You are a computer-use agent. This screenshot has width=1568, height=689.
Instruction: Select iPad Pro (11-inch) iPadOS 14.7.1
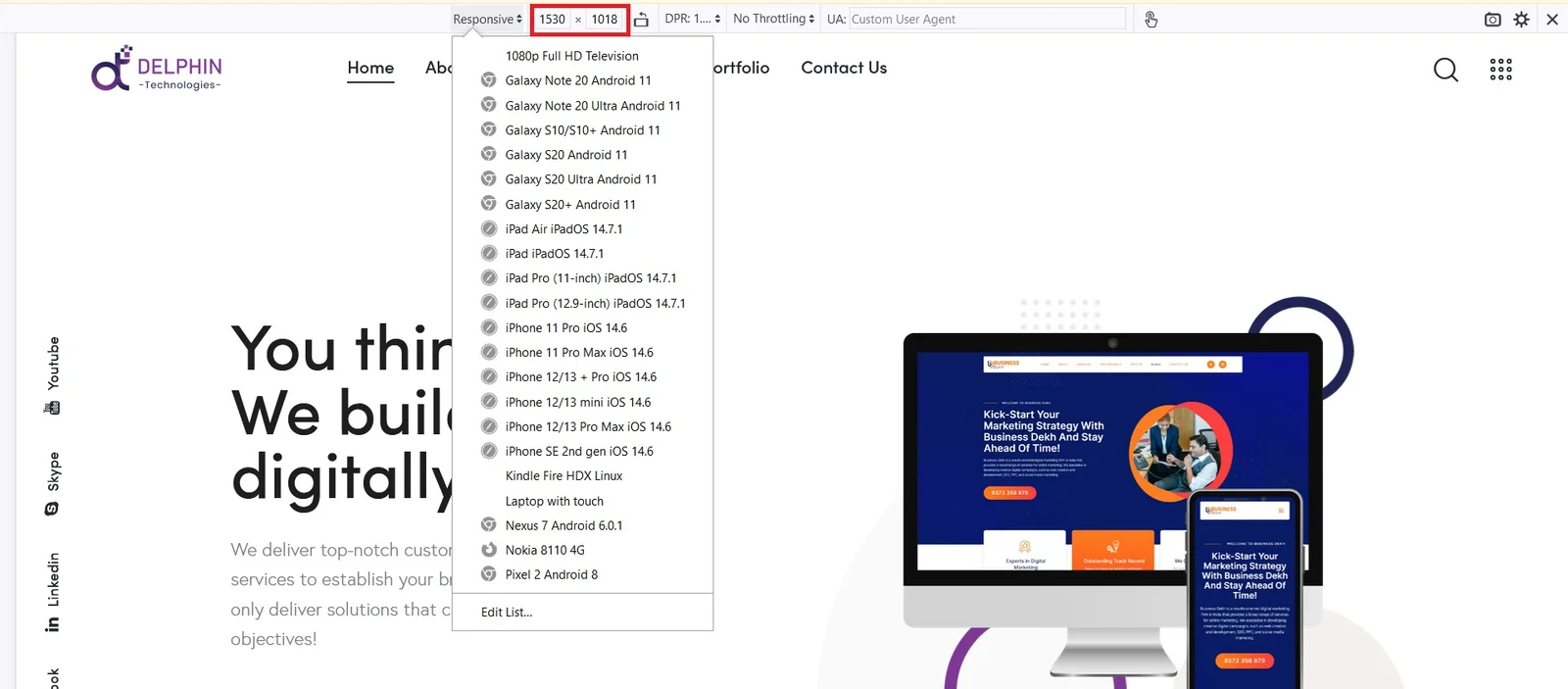point(582,278)
